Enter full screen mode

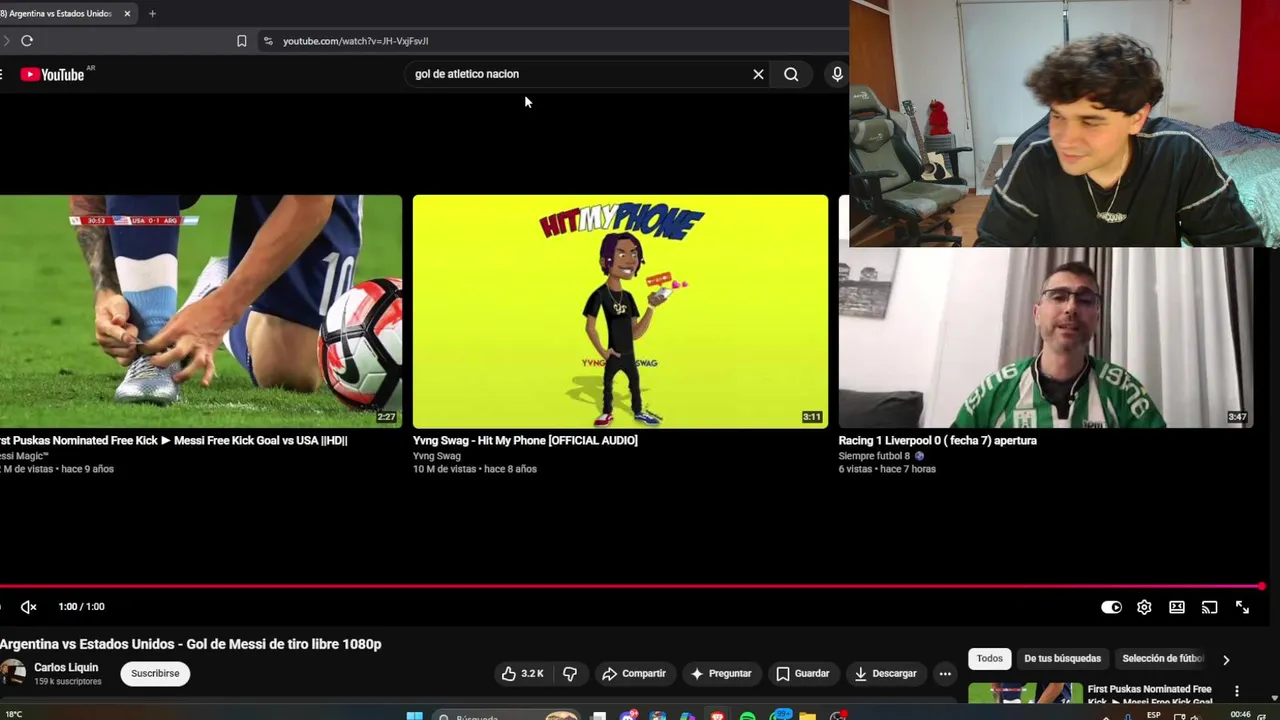click(x=1242, y=607)
